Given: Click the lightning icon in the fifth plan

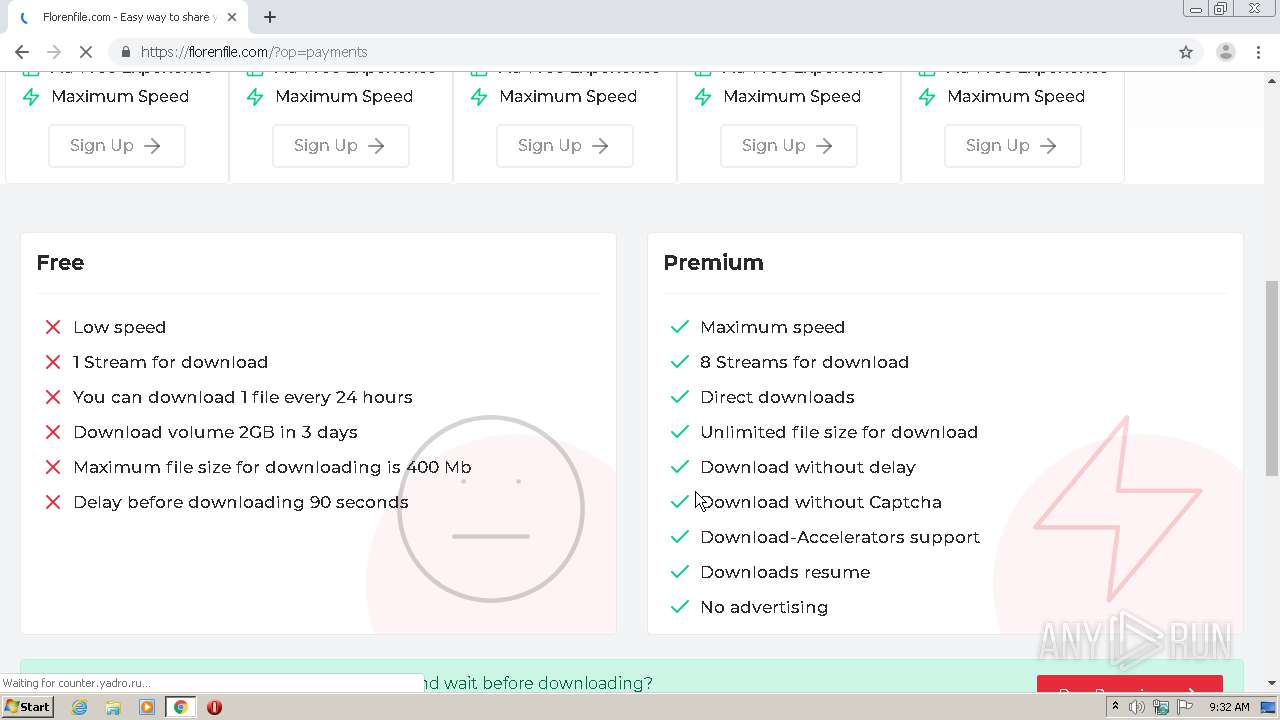Looking at the screenshot, I should pyautogui.click(x=927, y=97).
